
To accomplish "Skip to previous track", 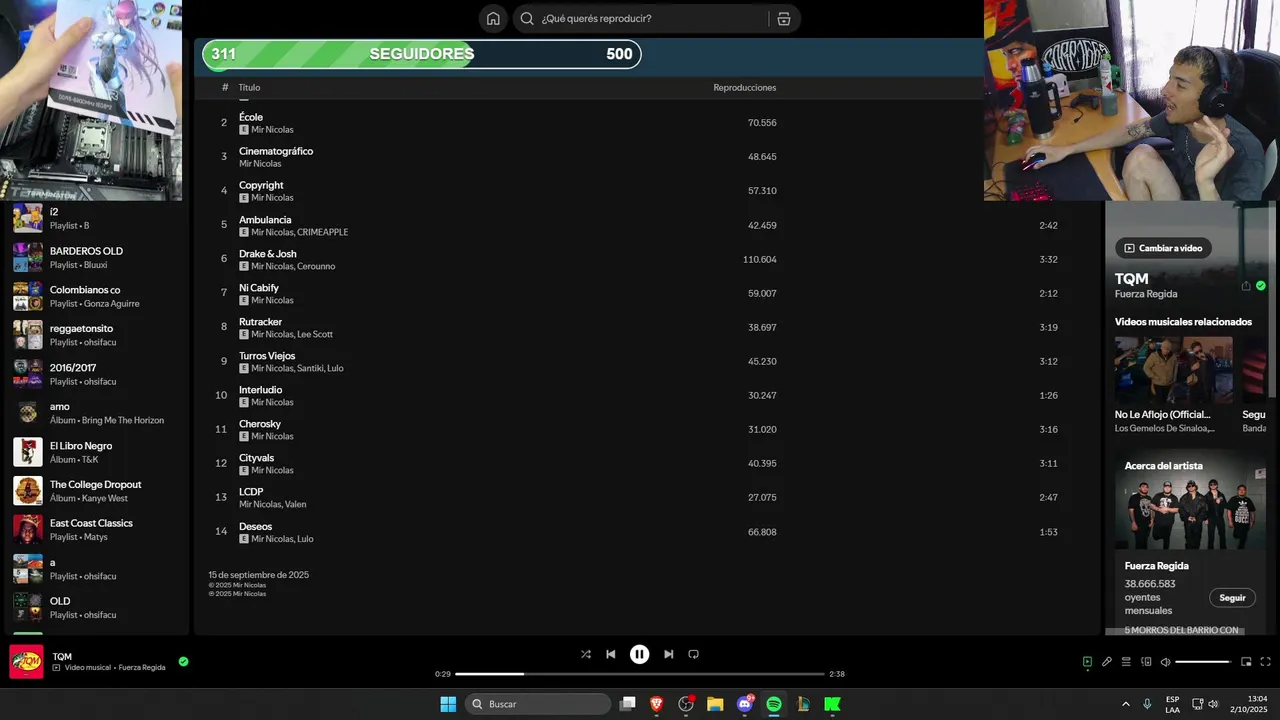I will [x=611, y=654].
